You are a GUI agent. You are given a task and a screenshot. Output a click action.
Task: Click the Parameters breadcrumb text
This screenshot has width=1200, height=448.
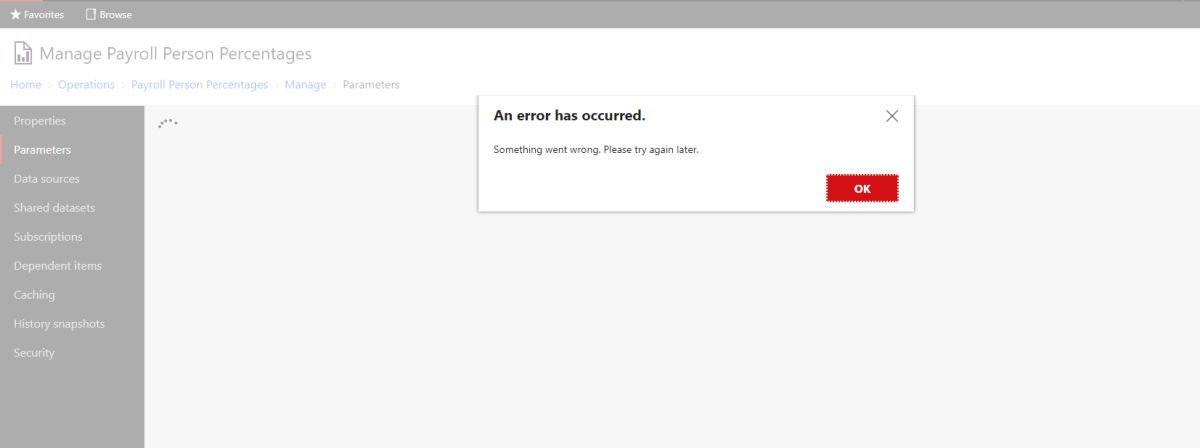pyautogui.click(x=371, y=85)
